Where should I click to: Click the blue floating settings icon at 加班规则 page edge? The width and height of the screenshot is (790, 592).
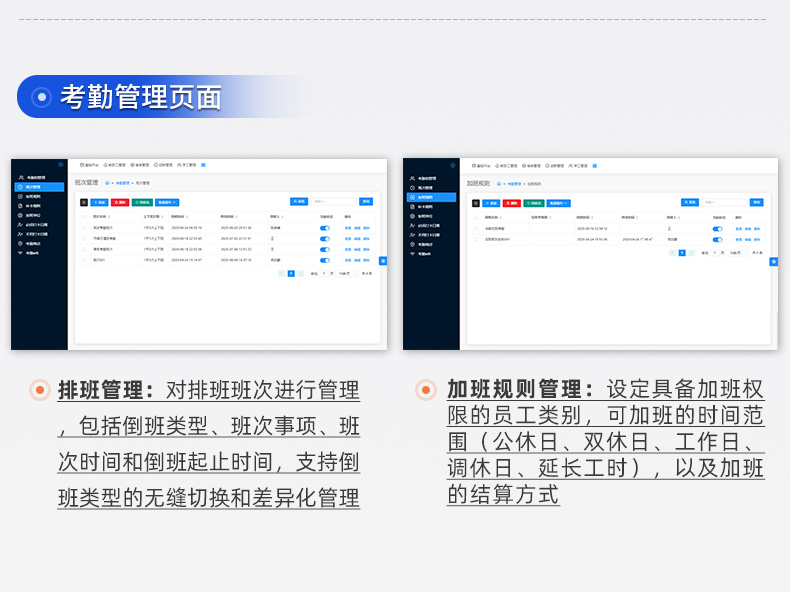click(774, 261)
